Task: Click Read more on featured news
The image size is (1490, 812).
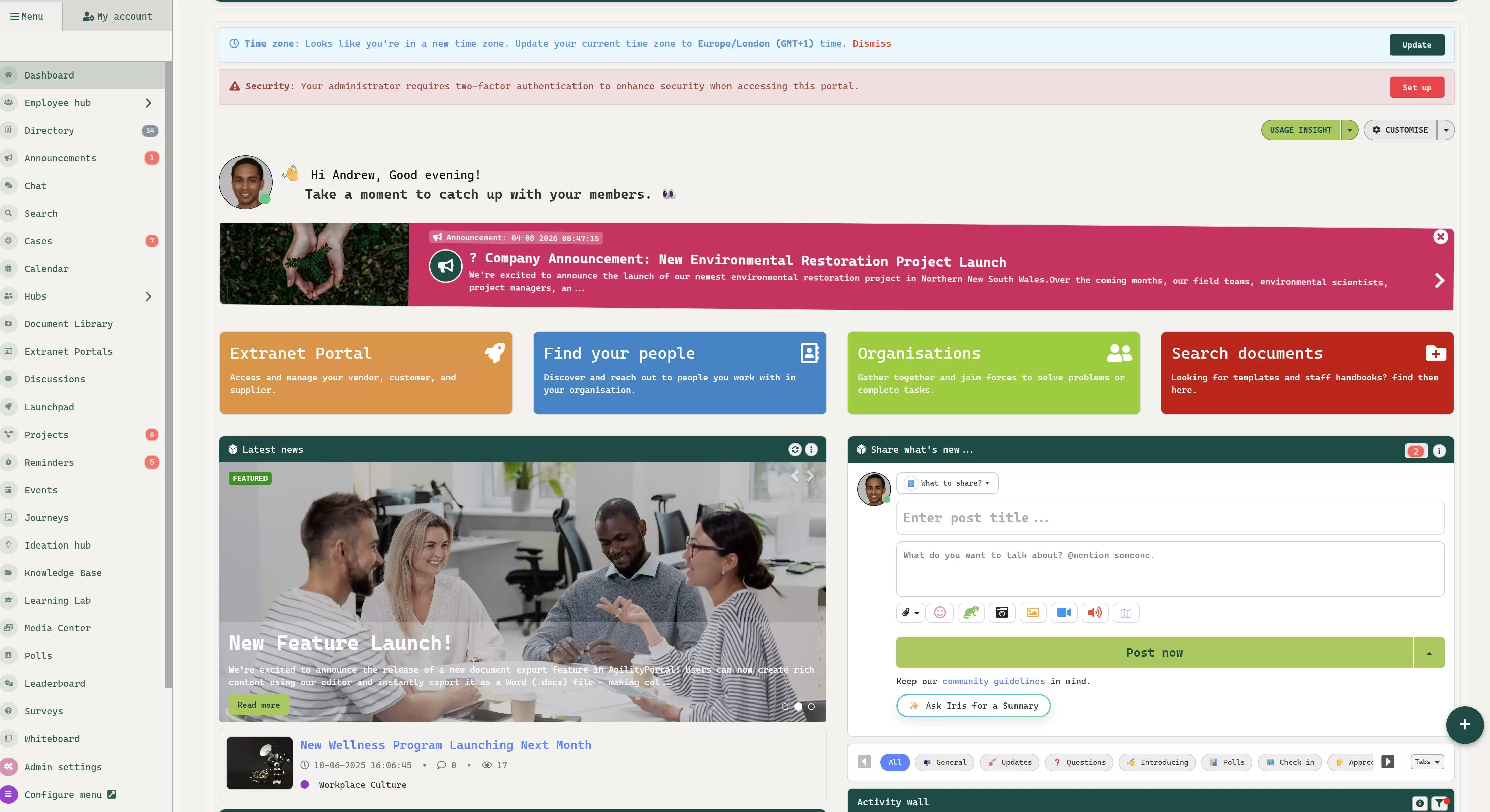Action: pos(258,705)
